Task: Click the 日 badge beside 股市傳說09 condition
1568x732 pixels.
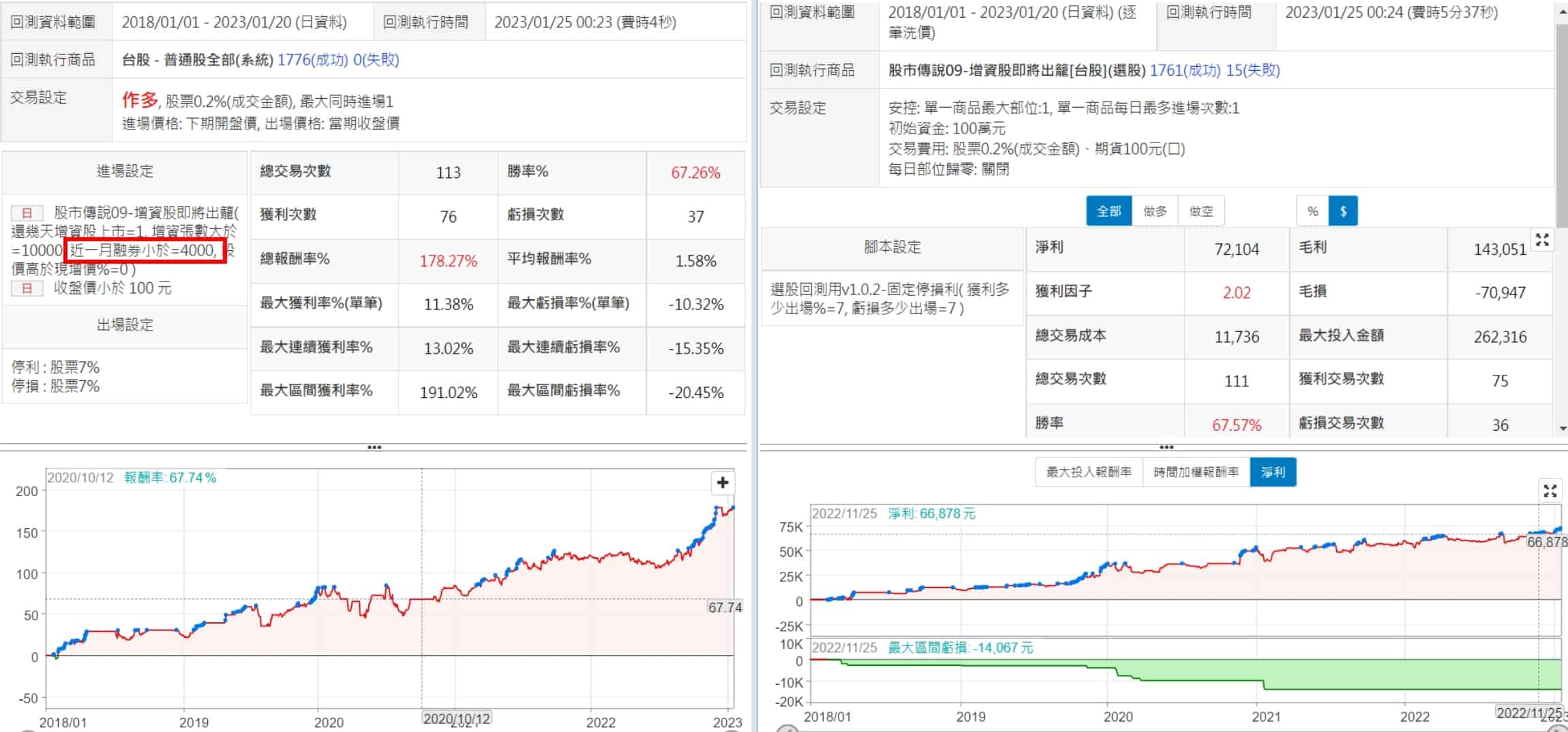Action: click(x=27, y=213)
